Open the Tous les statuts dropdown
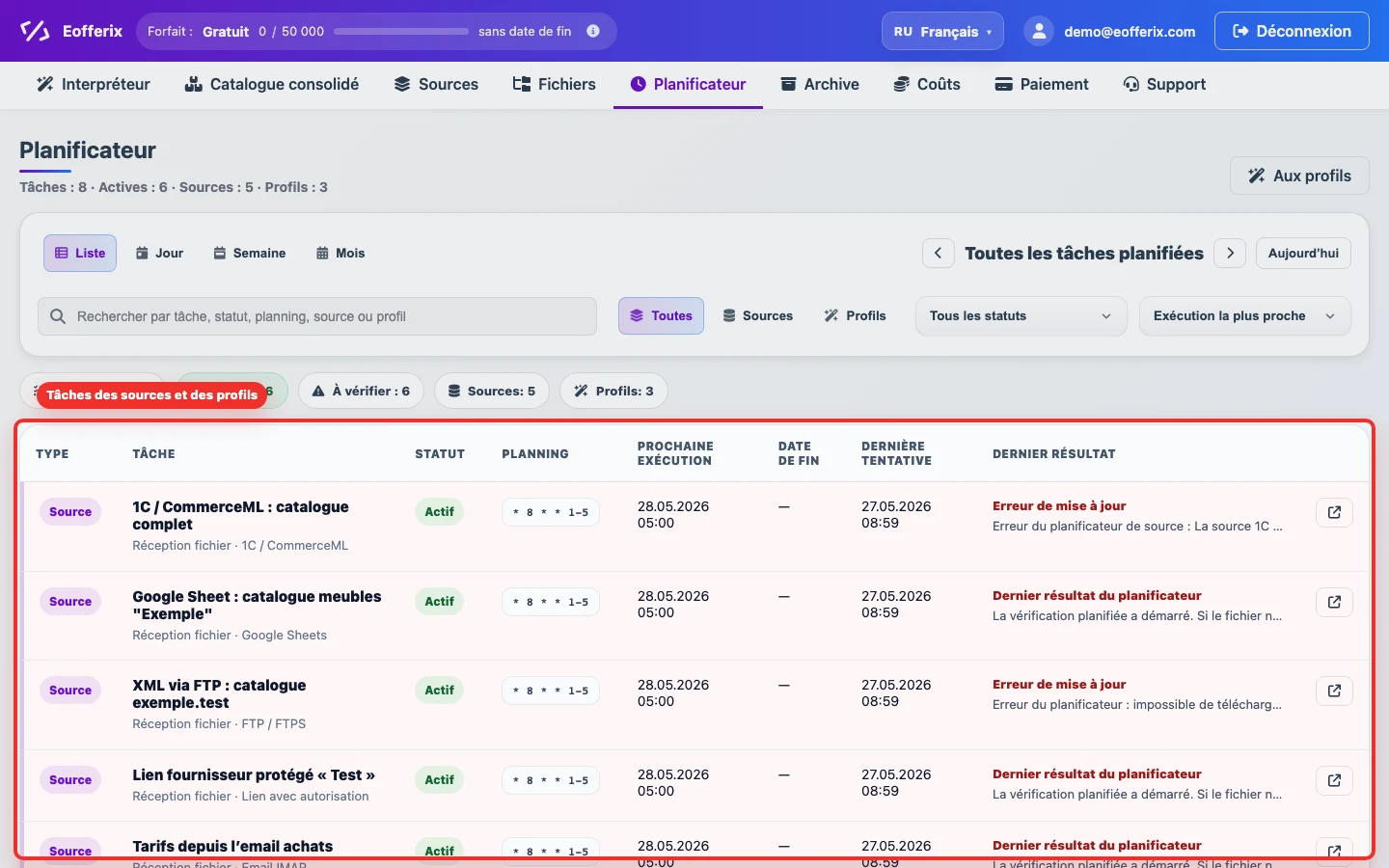 [x=1021, y=315]
